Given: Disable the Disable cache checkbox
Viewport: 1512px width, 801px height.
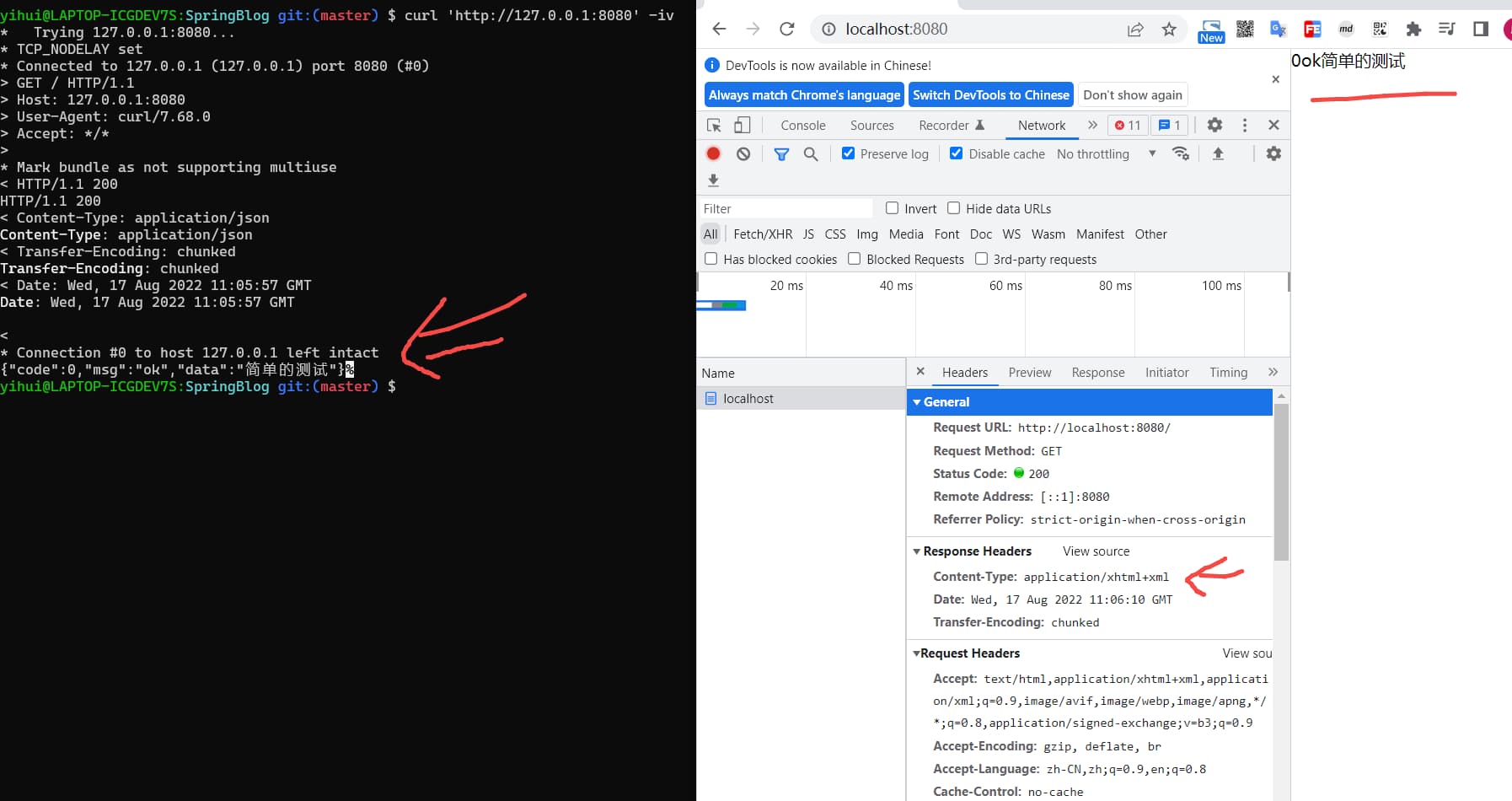Looking at the screenshot, I should click(956, 153).
